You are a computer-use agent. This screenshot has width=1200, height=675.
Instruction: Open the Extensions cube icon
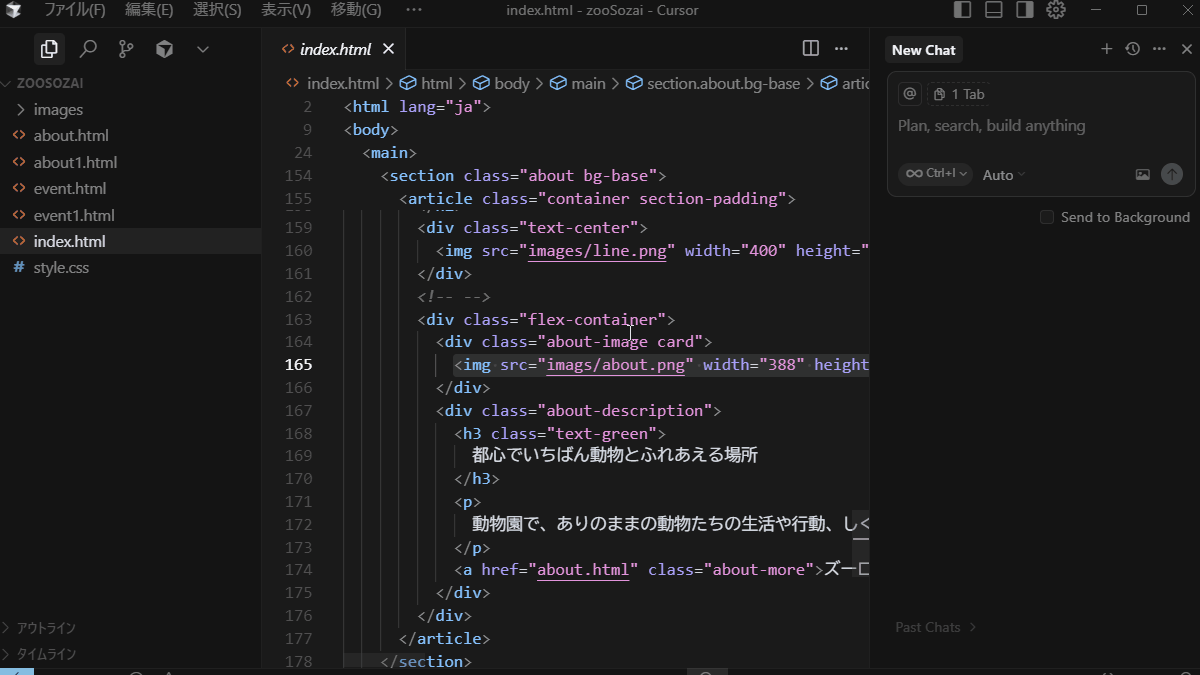click(x=165, y=49)
